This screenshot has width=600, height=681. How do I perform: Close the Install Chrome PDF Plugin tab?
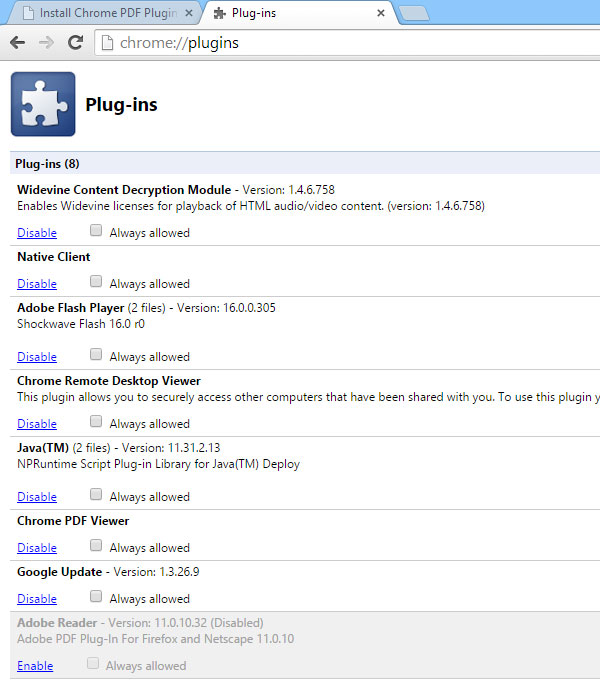(189, 14)
